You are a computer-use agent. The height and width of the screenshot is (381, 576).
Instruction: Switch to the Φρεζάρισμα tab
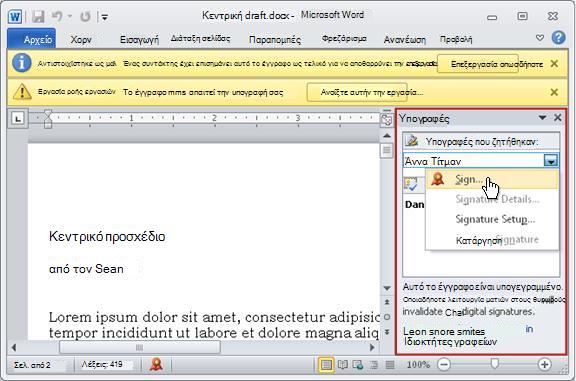click(344, 39)
